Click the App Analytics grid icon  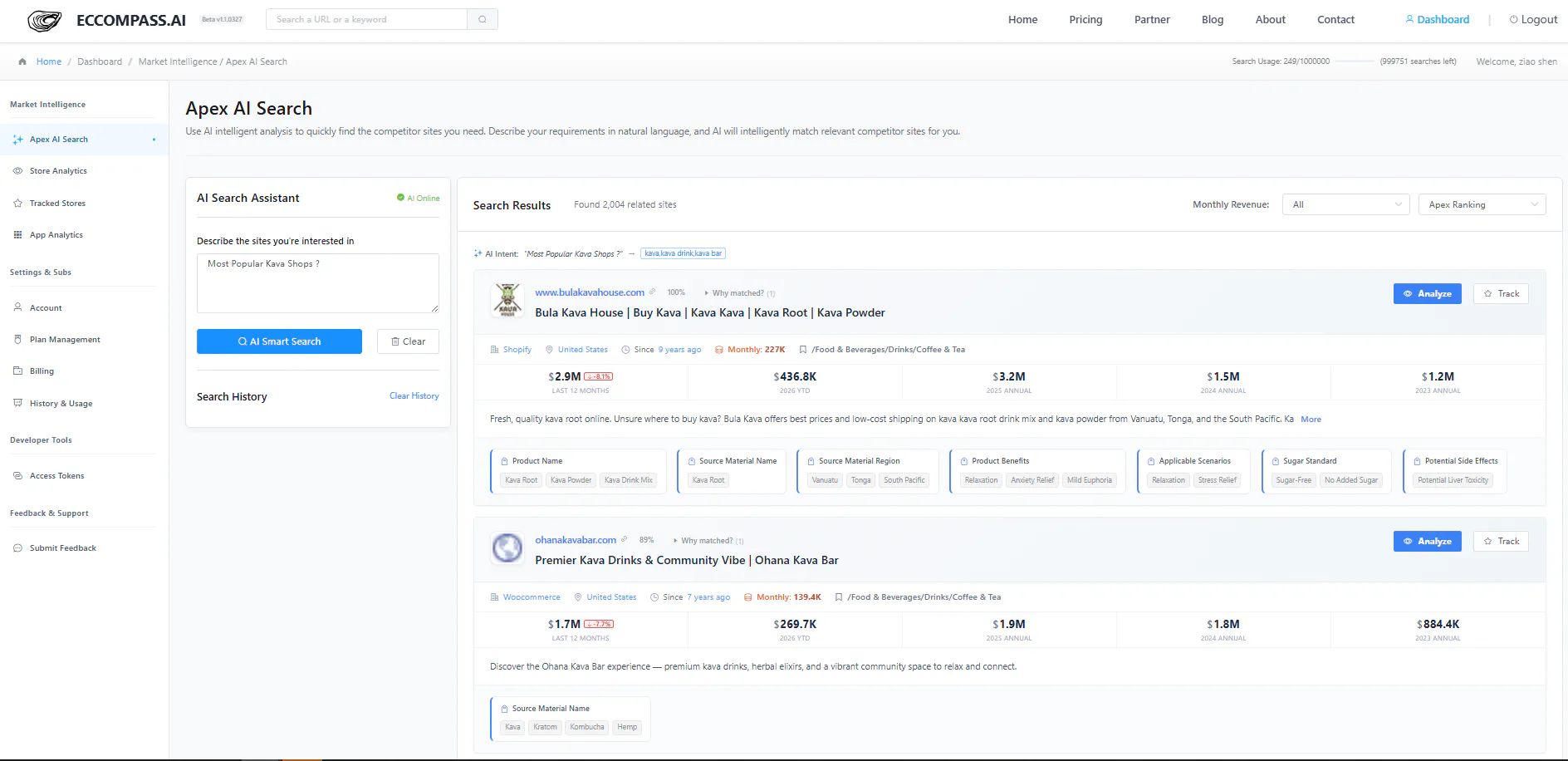pos(17,235)
